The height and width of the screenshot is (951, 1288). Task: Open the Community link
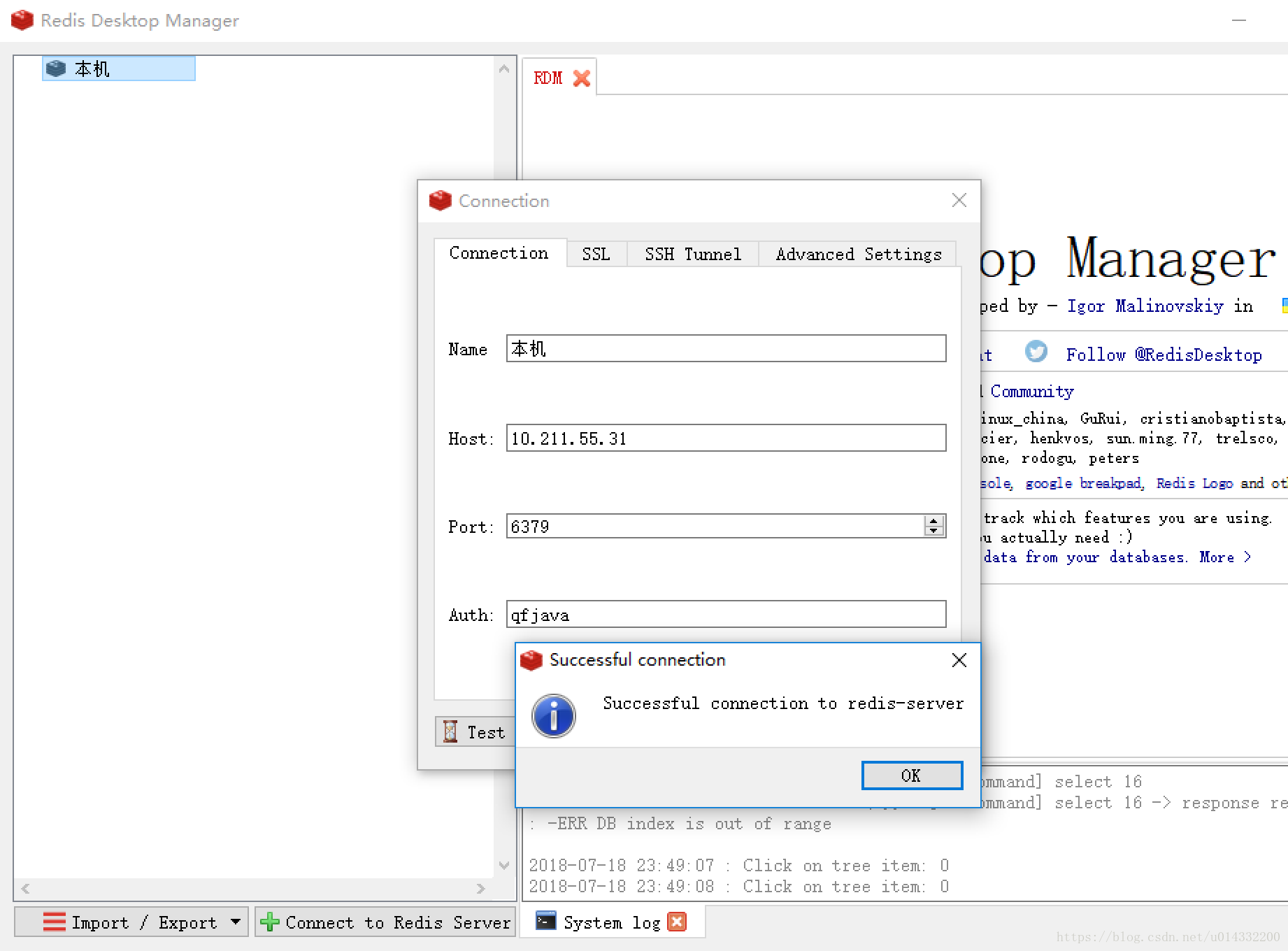pos(1032,392)
